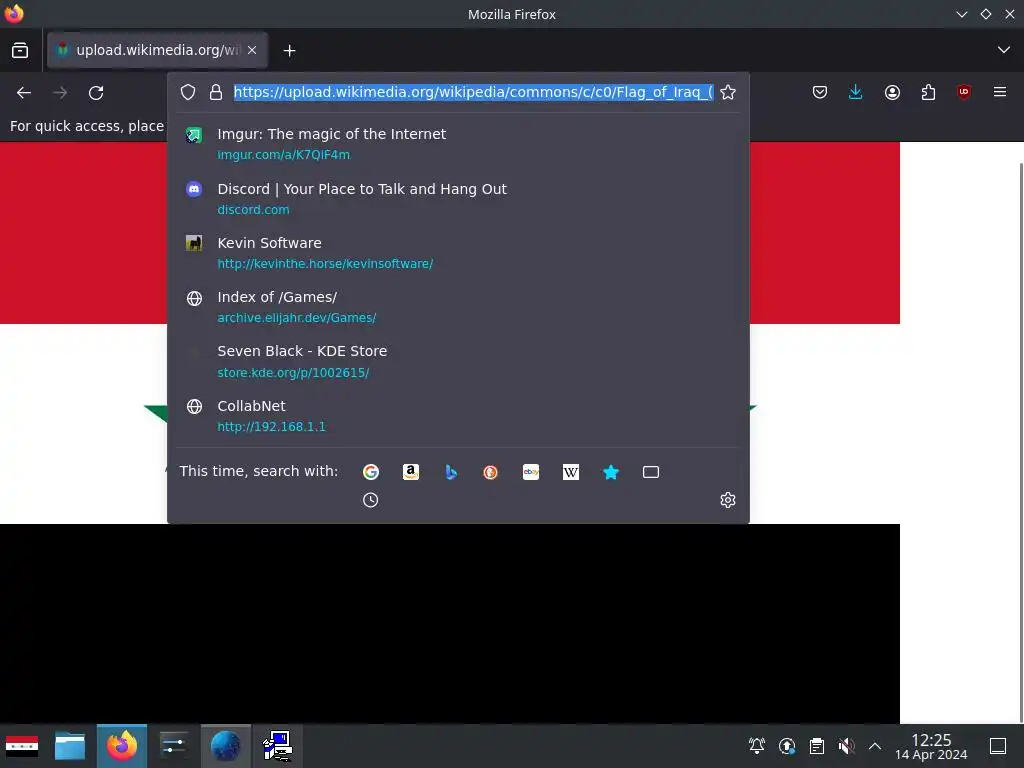Open the tracking protection shield icon
The width and height of the screenshot is (1024, 768).
(188, 92)
